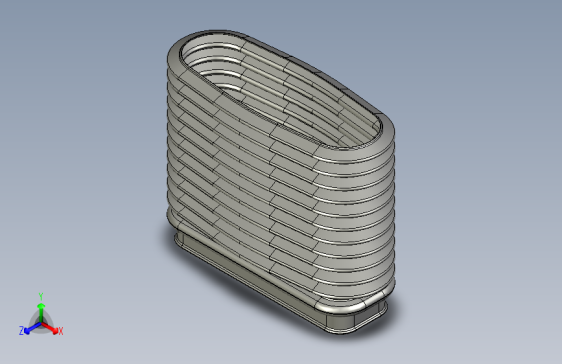Select the ribbed oval 3D model
This screenshot has height=364, width=562.
pyautogui.click(x=281, y=182)
